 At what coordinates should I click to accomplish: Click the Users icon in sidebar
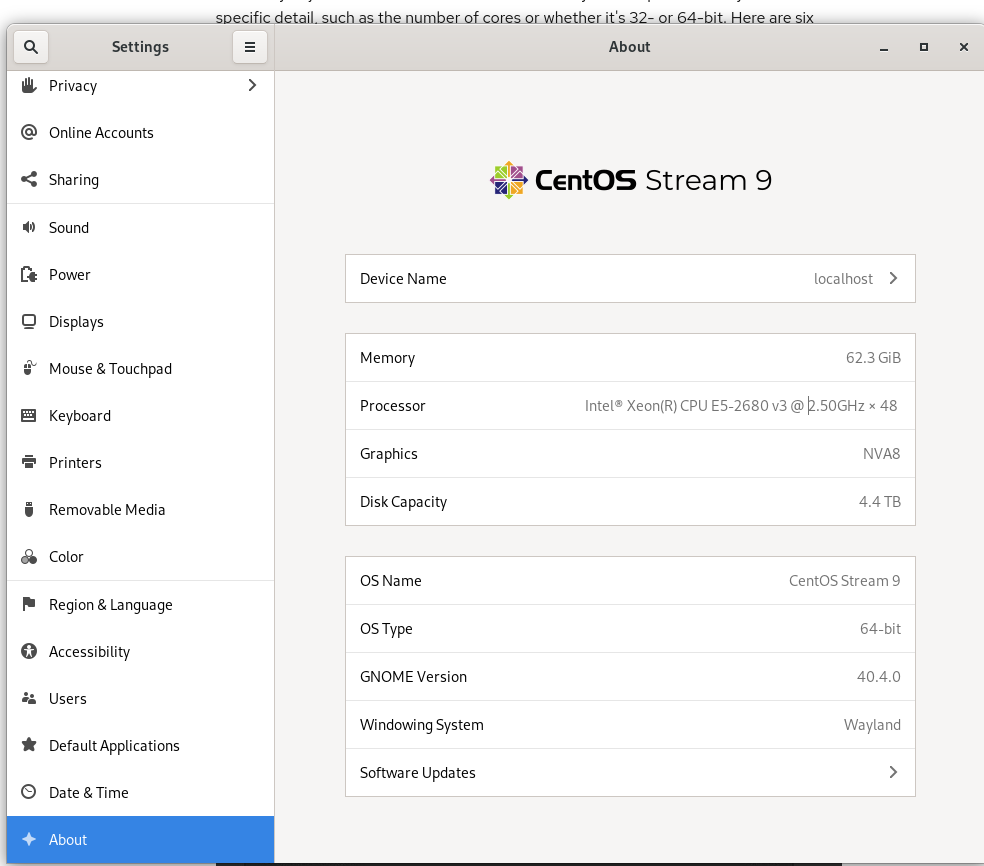(30, 698)
